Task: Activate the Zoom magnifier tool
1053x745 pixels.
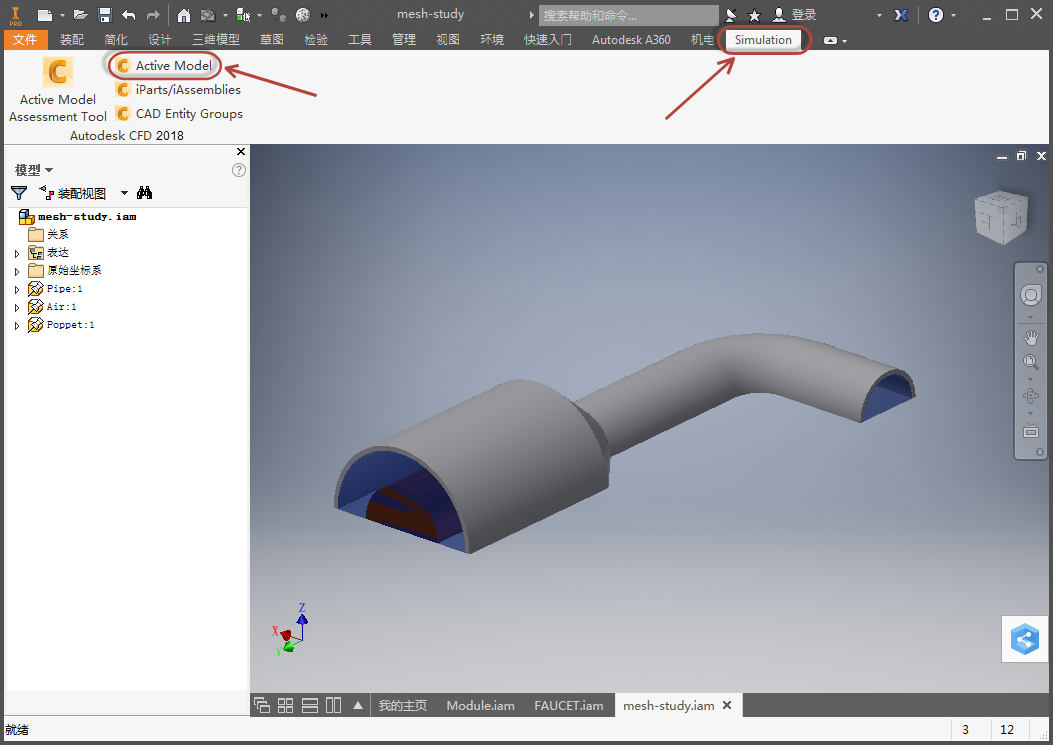Action: [x=1030, y=362]
